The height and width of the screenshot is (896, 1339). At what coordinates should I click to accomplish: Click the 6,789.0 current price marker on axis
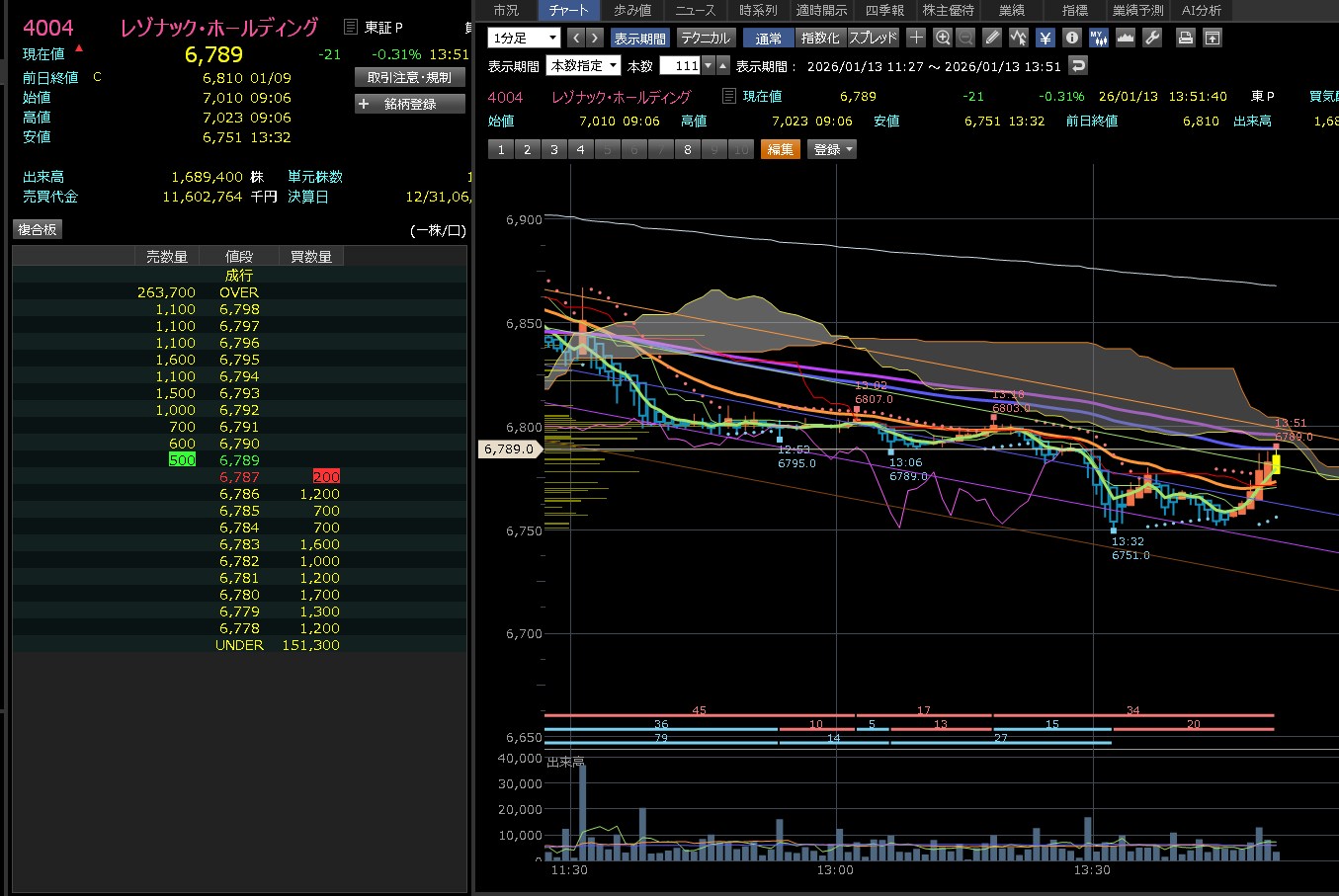point(510,448)
